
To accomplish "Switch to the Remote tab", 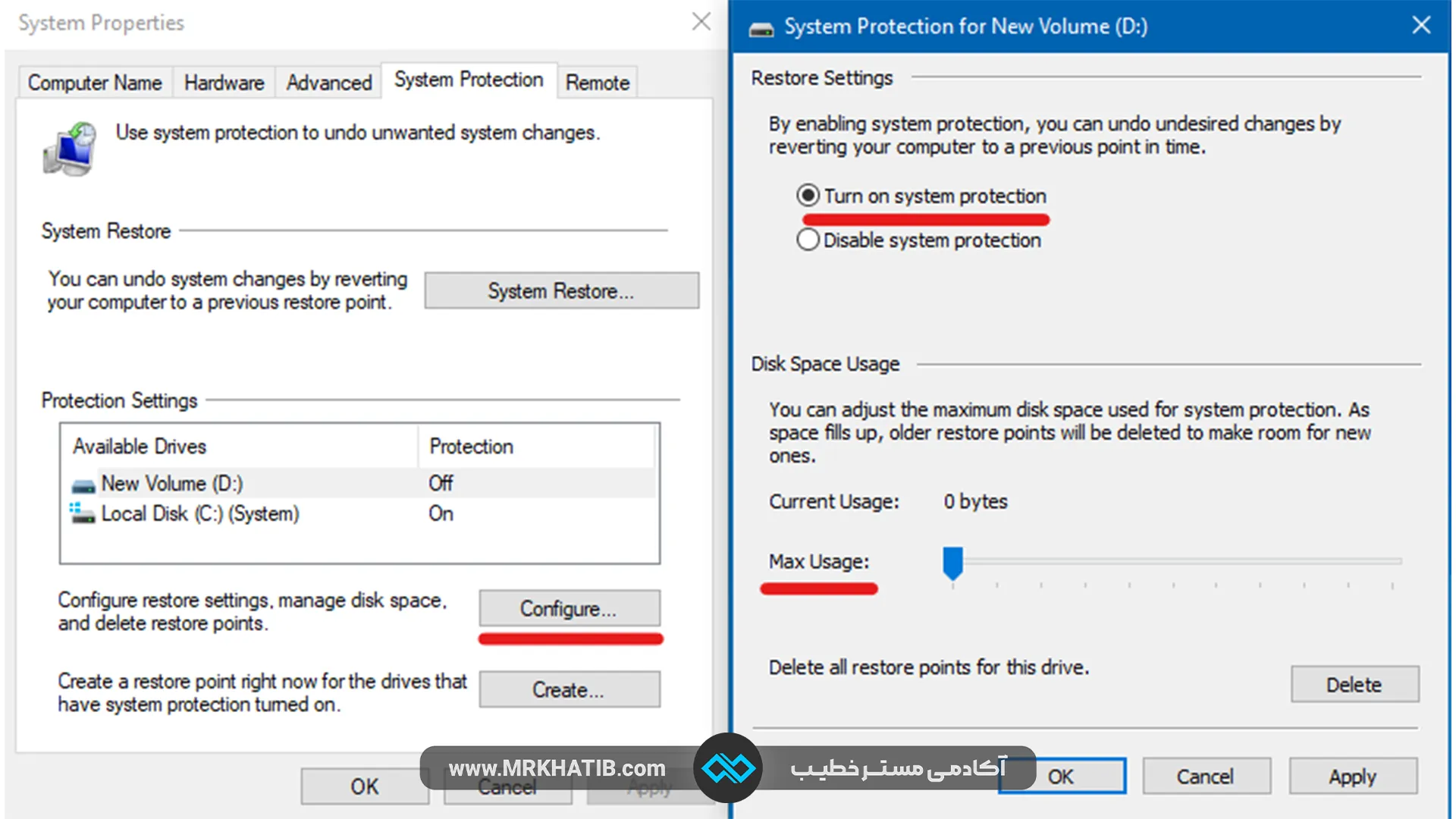I will tap(597, 83).
